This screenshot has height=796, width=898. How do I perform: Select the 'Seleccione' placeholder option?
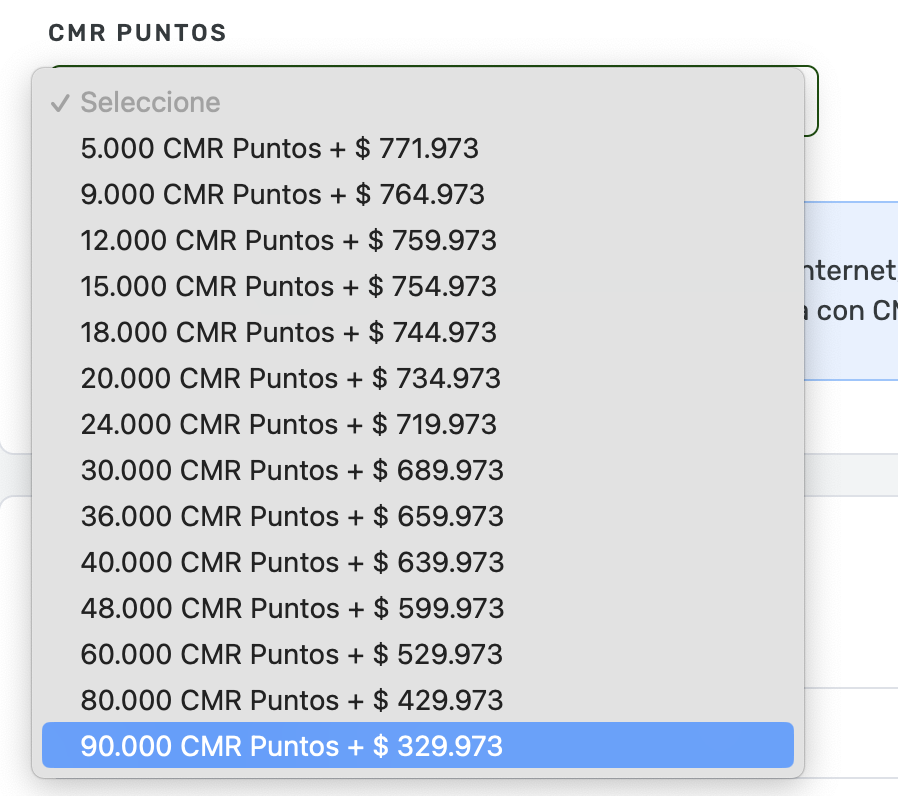tap(150, 102)
